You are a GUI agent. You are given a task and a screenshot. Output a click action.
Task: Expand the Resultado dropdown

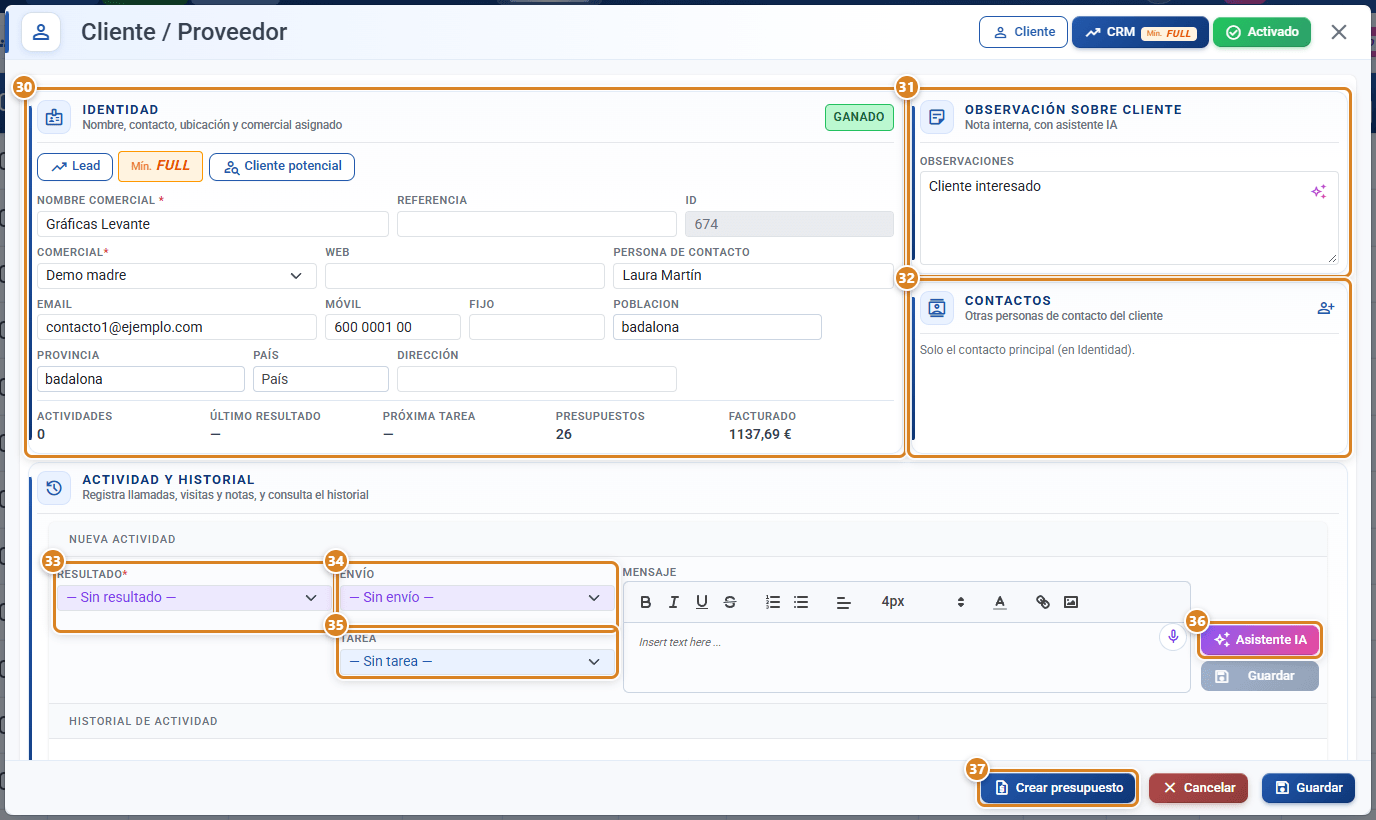click(x=194, y=598)
